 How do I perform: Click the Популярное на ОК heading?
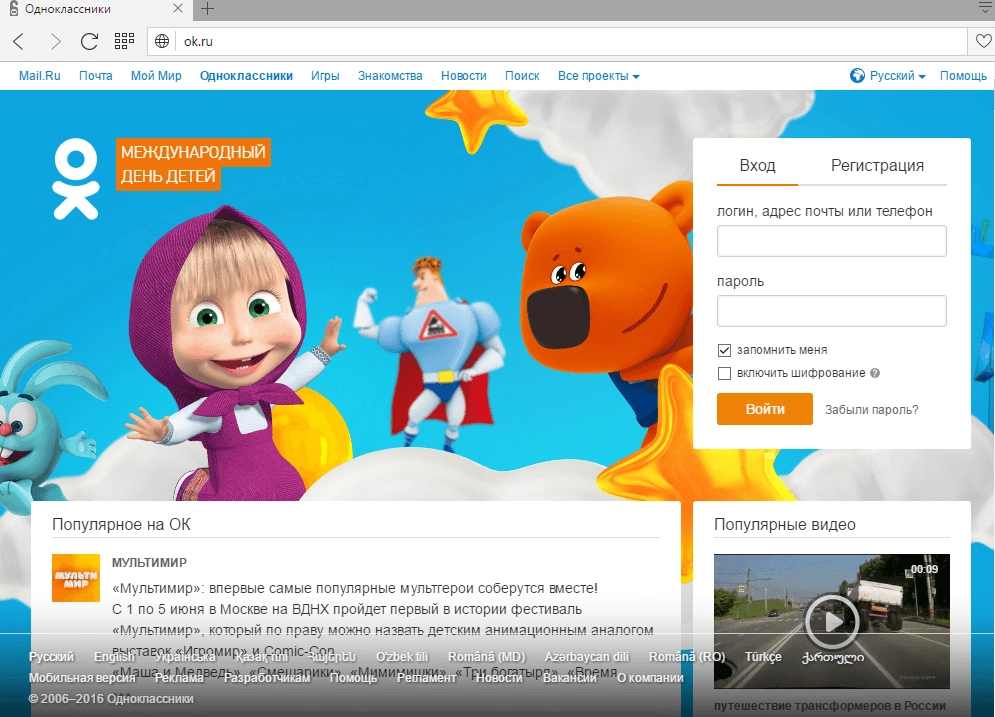(121, 524)
